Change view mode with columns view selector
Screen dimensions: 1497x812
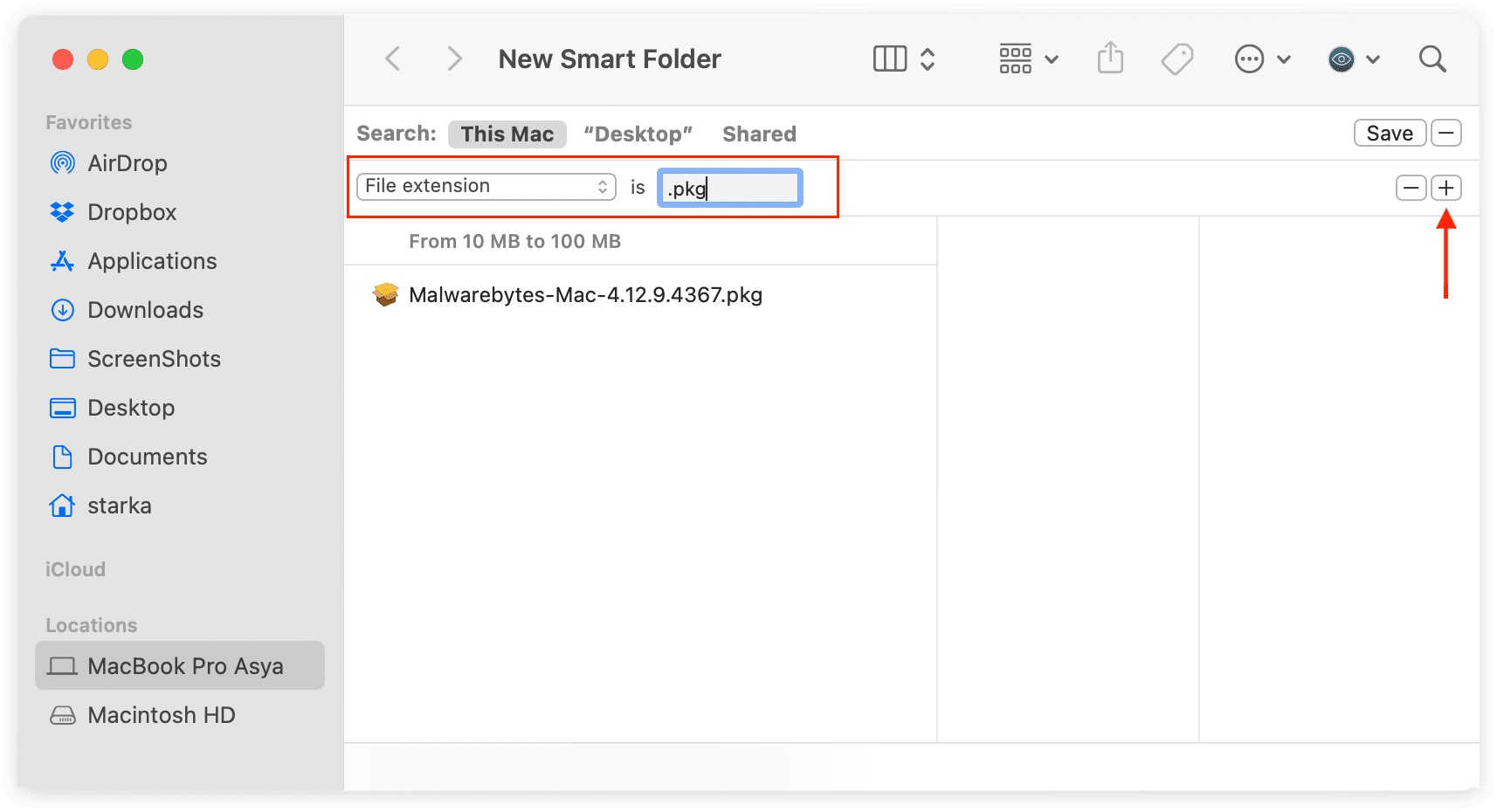[904, 59]
